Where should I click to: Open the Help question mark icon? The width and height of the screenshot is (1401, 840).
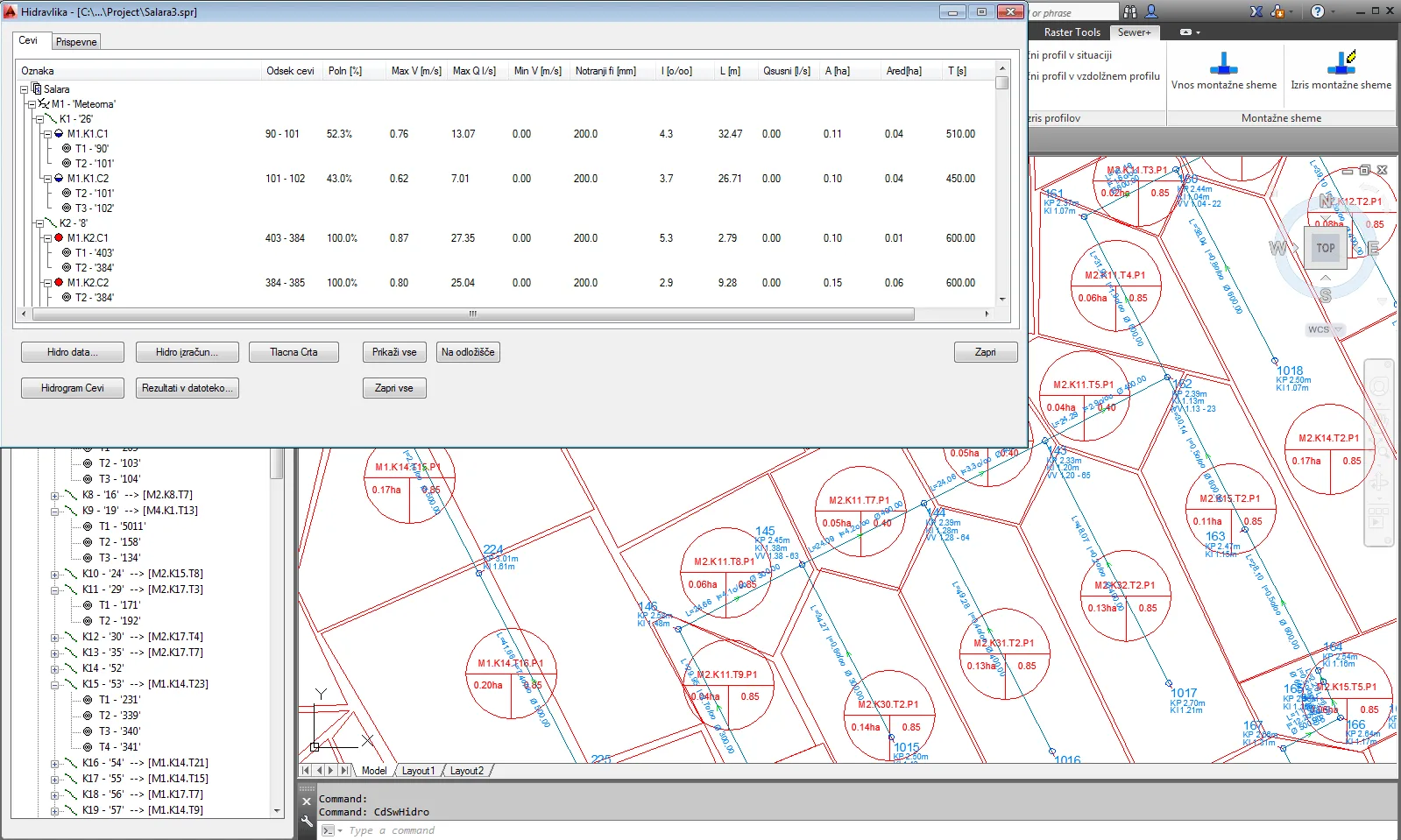click(1318, 11)
